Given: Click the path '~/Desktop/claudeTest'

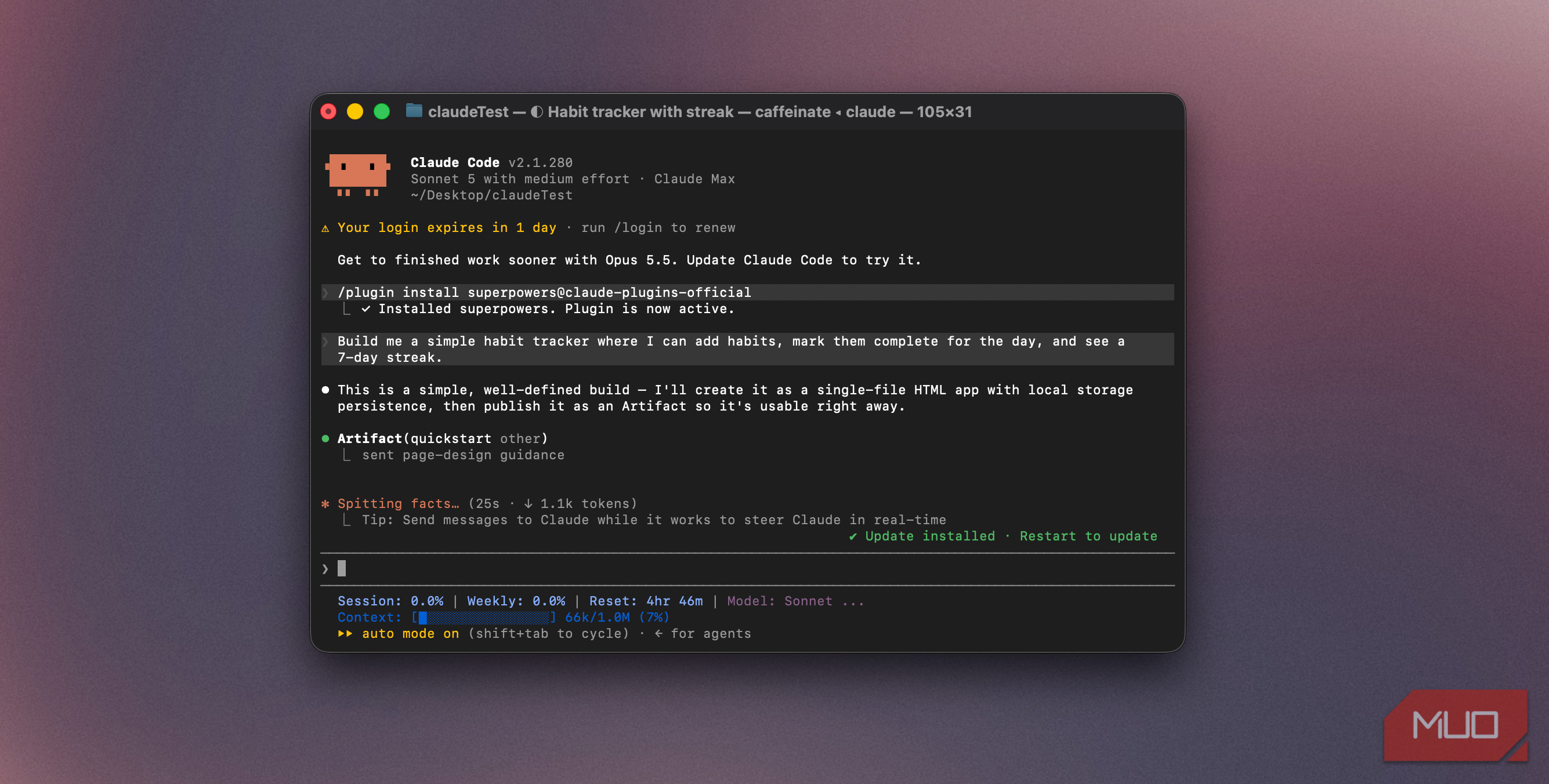Looking at the screenshot, I should coord(491,195).
